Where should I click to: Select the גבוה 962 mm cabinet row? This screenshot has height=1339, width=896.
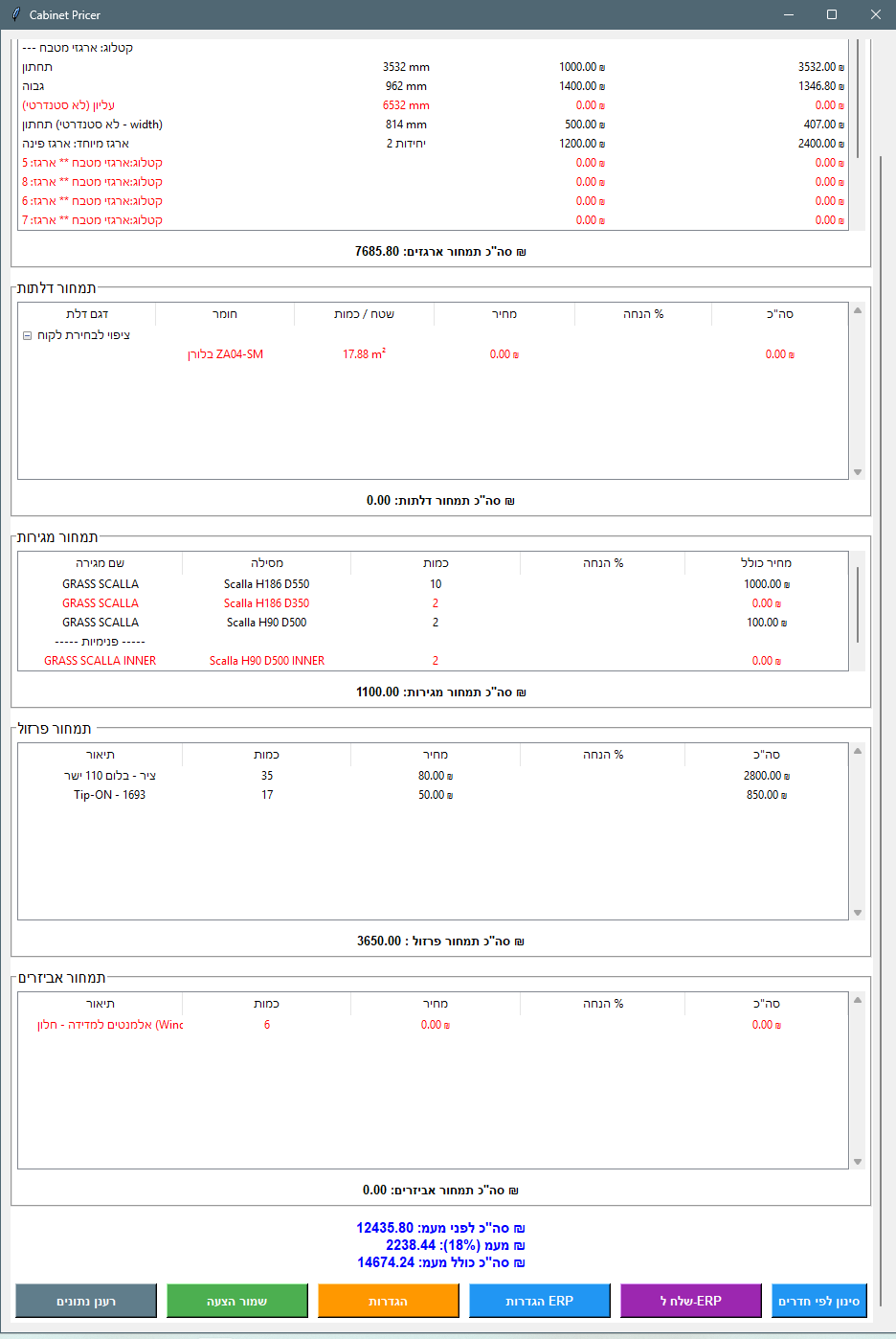[x=434, y=86]
